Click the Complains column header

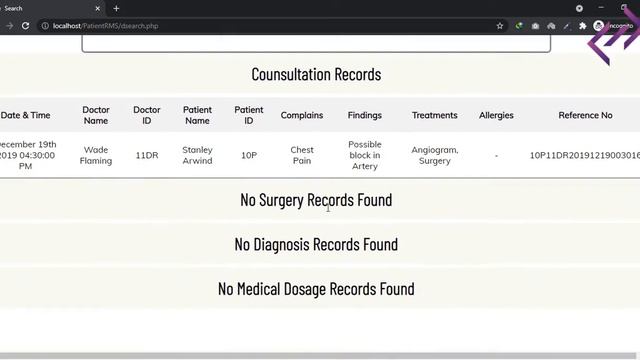tap(302, 115)
